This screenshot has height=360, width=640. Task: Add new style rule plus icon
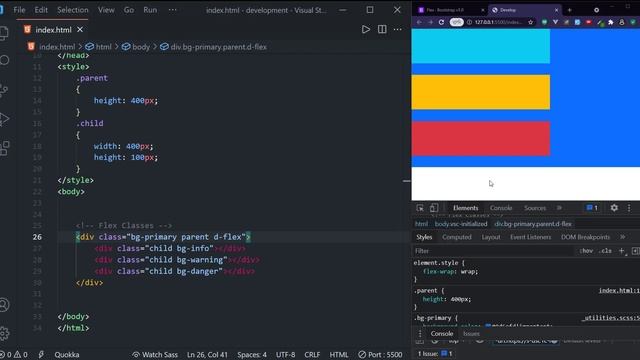pos(621,251)
